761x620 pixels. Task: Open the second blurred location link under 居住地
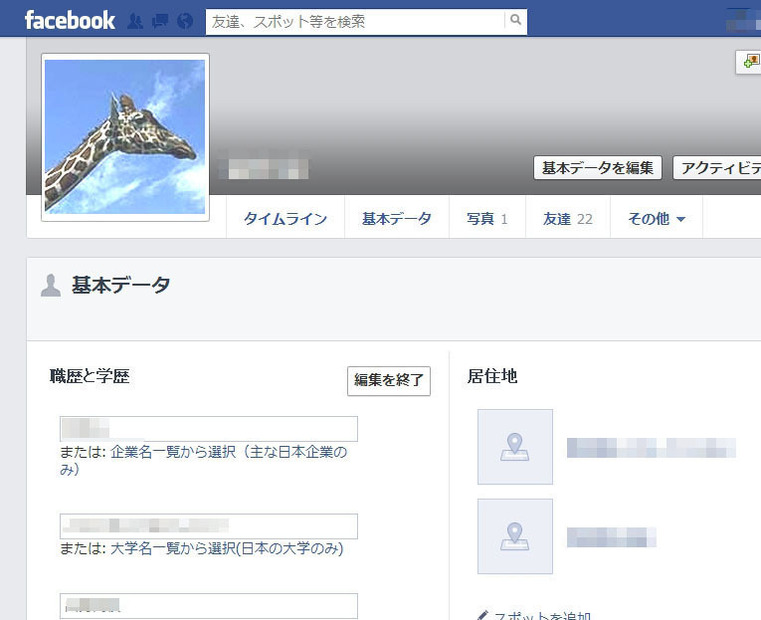pos(612,537)
